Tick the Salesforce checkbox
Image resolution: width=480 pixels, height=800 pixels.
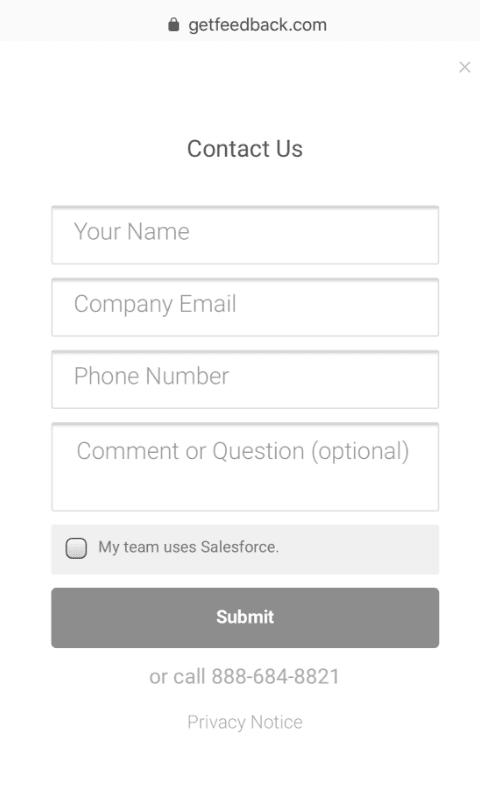(x=76, y=548)
